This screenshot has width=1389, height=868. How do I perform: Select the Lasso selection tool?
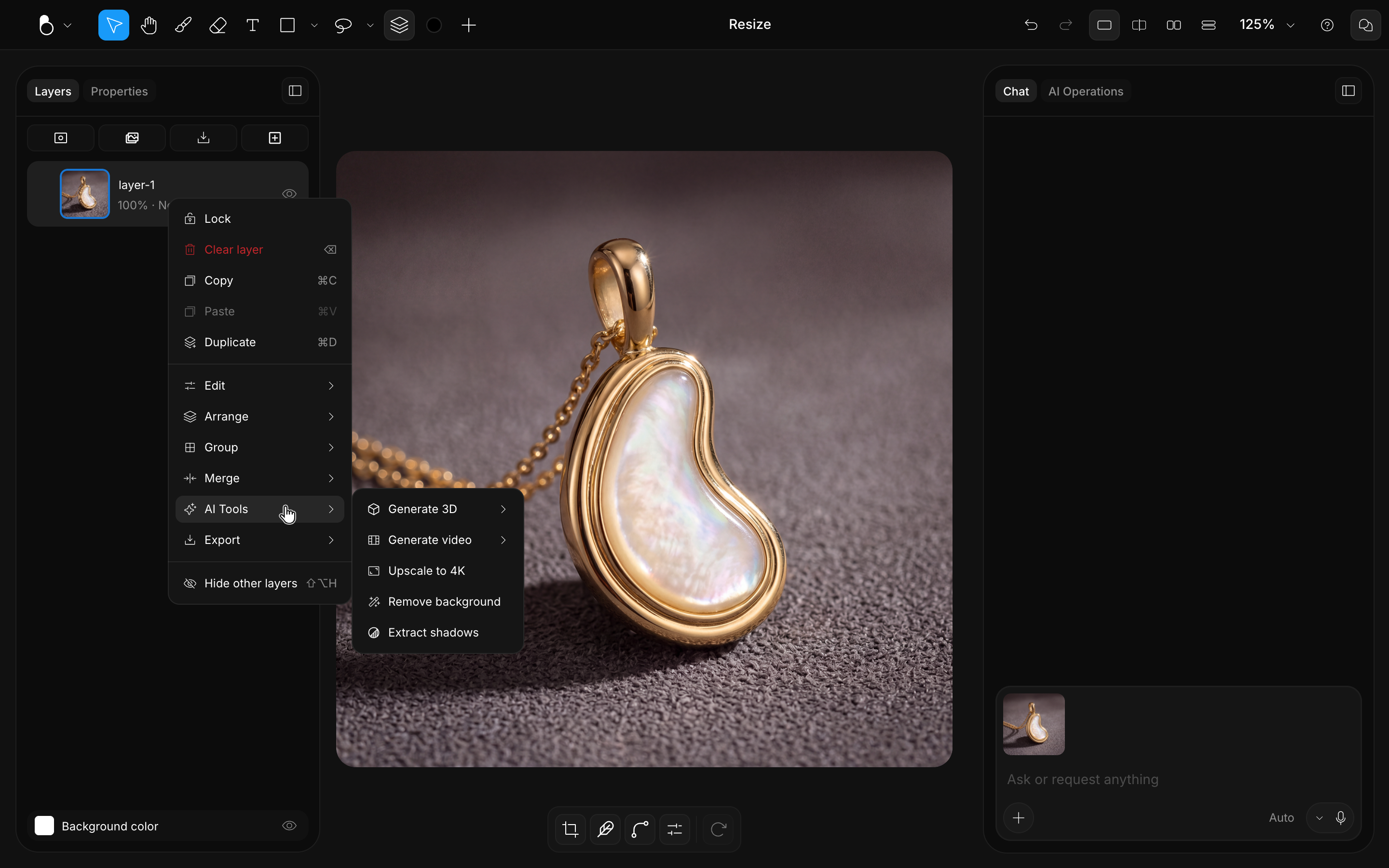coord(343,25)
